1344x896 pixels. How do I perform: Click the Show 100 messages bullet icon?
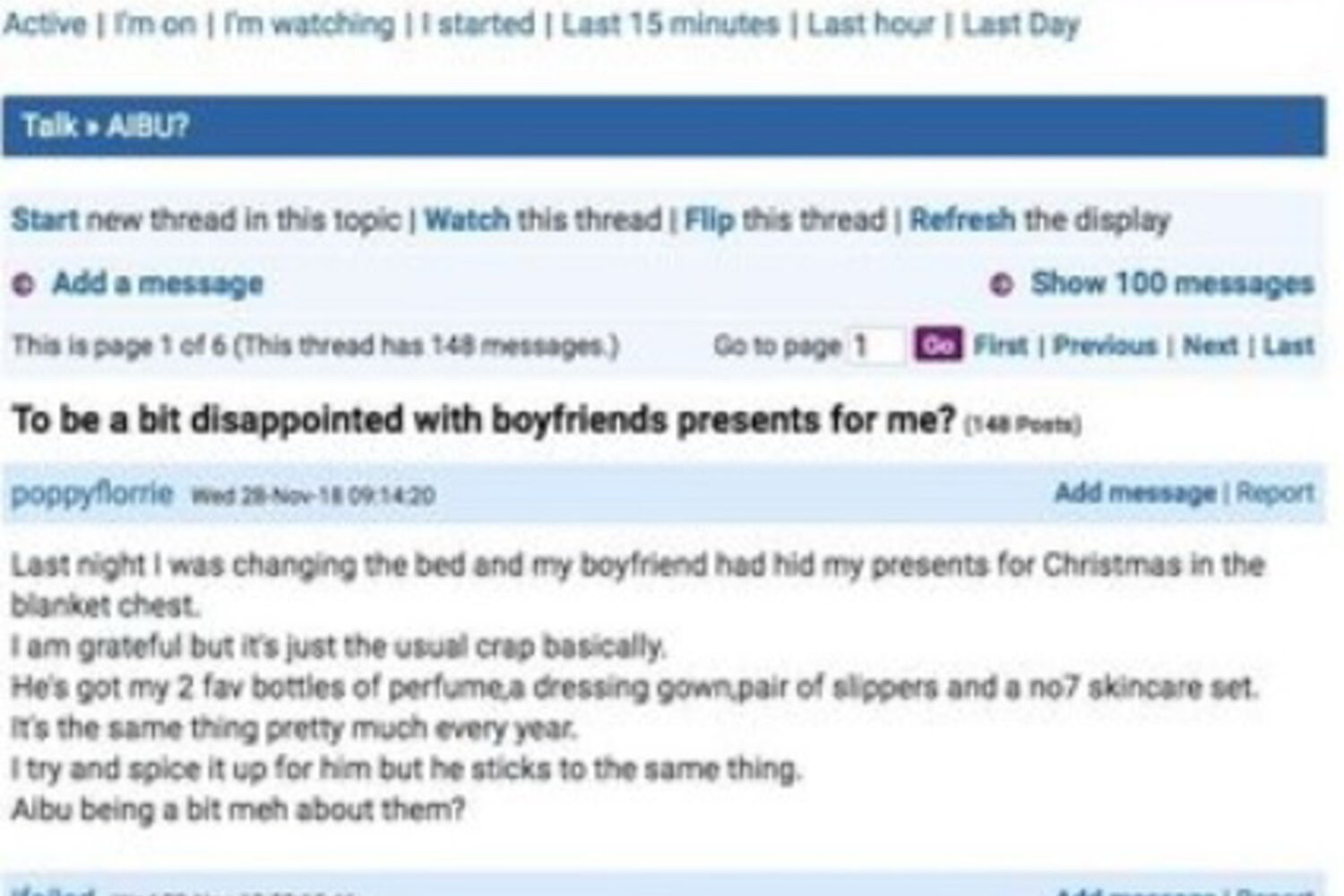tap(1001, 285)
